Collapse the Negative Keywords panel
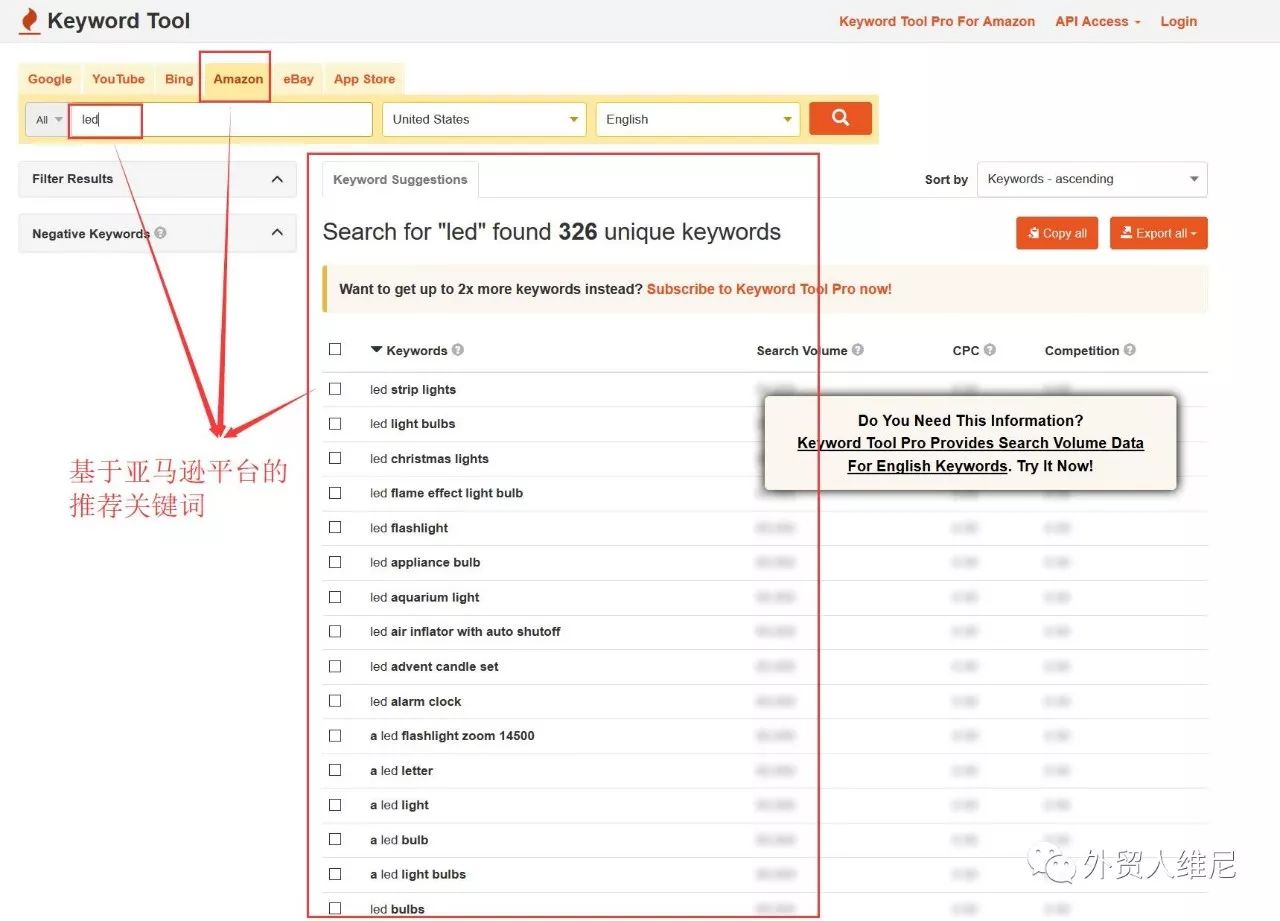1280x921 pixels. pos(277,233)
